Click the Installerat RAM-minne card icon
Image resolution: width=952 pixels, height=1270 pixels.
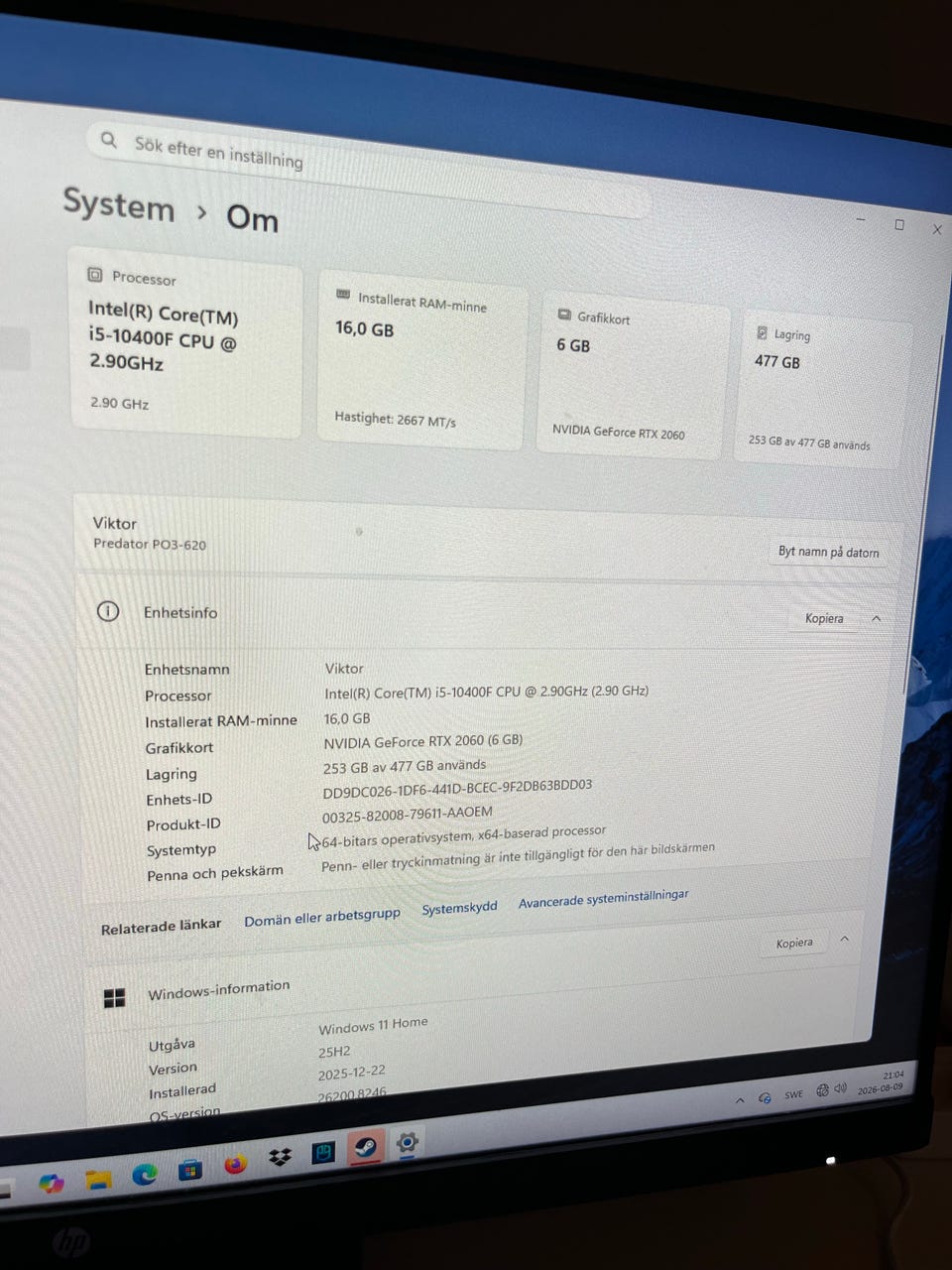tap(343, 295)
